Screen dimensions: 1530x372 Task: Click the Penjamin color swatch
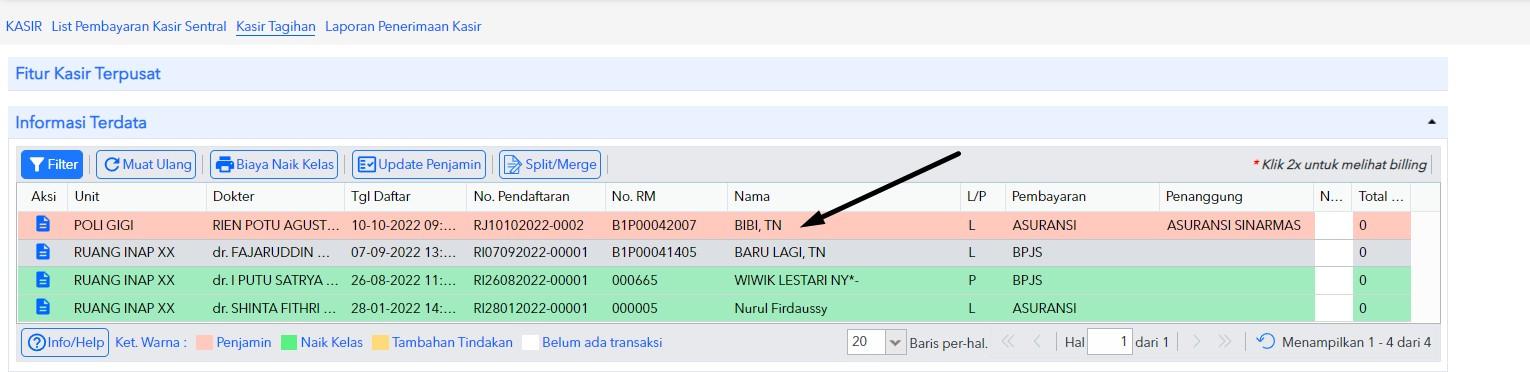click(204, 342)
